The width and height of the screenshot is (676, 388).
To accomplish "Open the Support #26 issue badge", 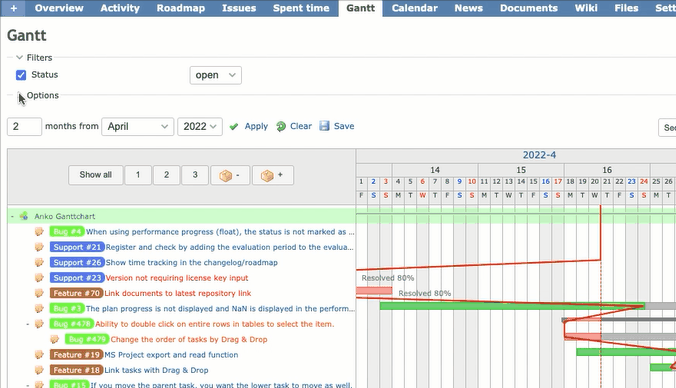I will click(77, 262).
